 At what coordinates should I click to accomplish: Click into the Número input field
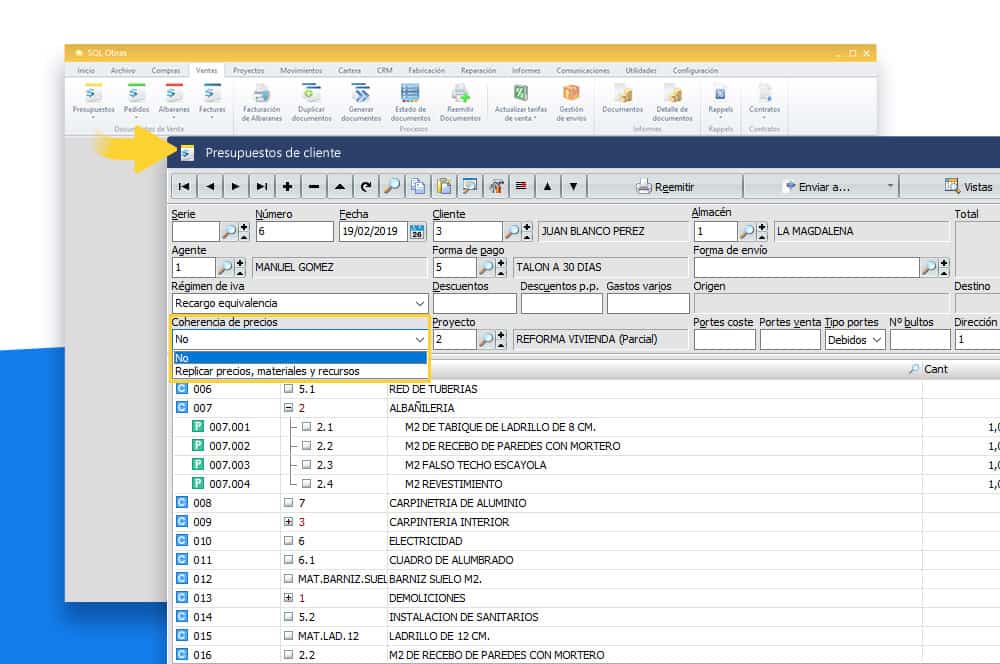(294, 232)
